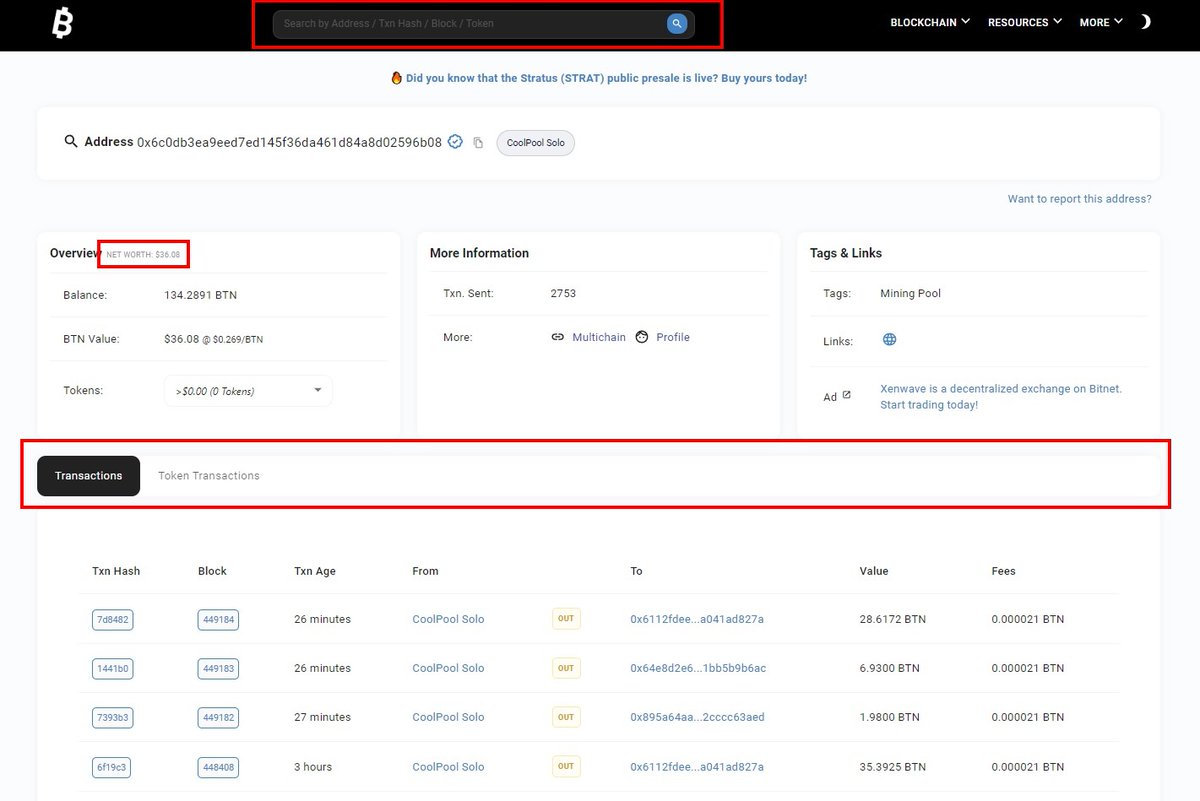1200x801 pixels.
Task: Open recipient 0x6112fdee...a041ad827a in 6f19c3 row
Action: pyautogui.click(x=697, y=767)
